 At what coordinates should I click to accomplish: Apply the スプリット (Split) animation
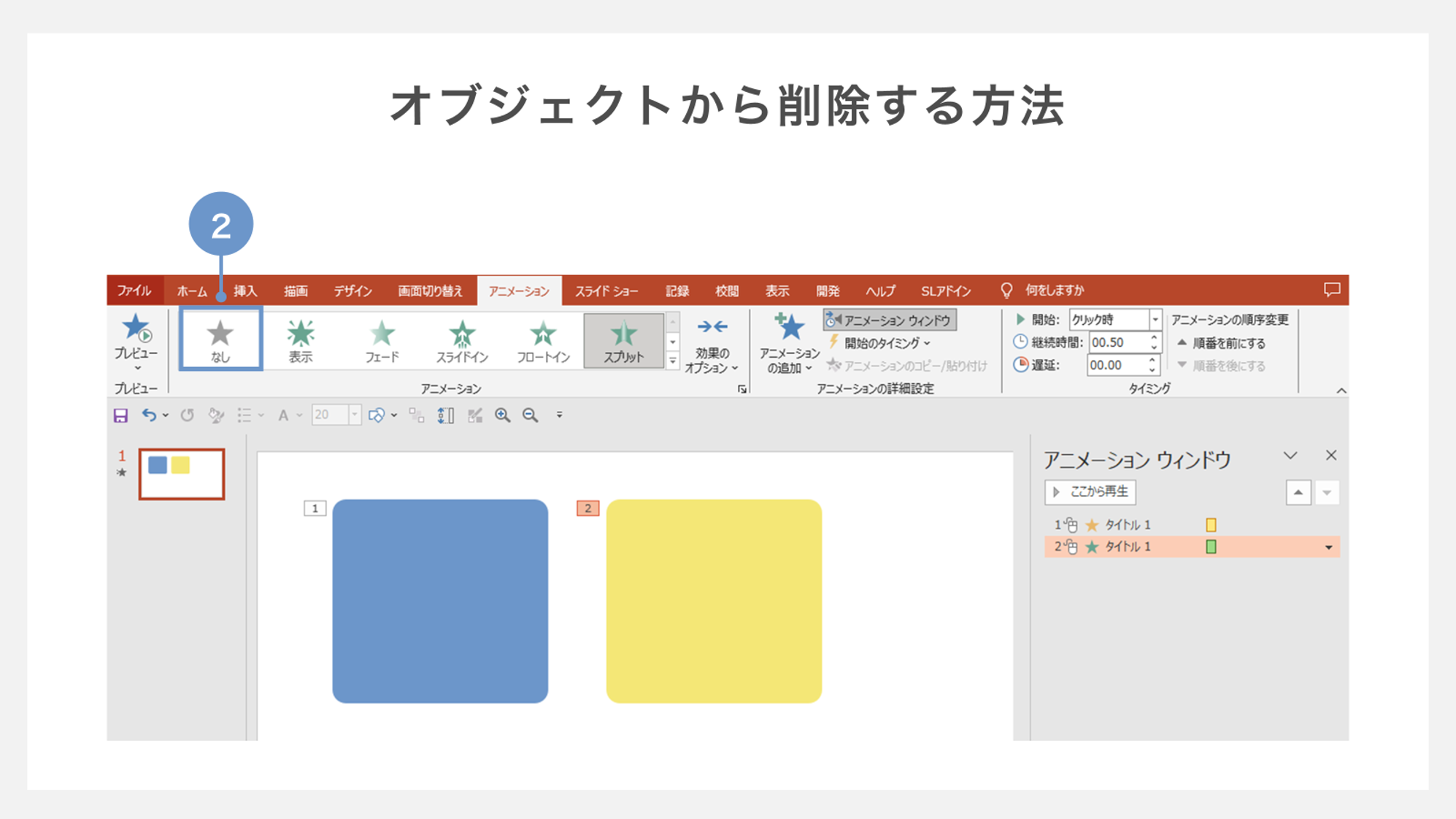click(623, 341)
